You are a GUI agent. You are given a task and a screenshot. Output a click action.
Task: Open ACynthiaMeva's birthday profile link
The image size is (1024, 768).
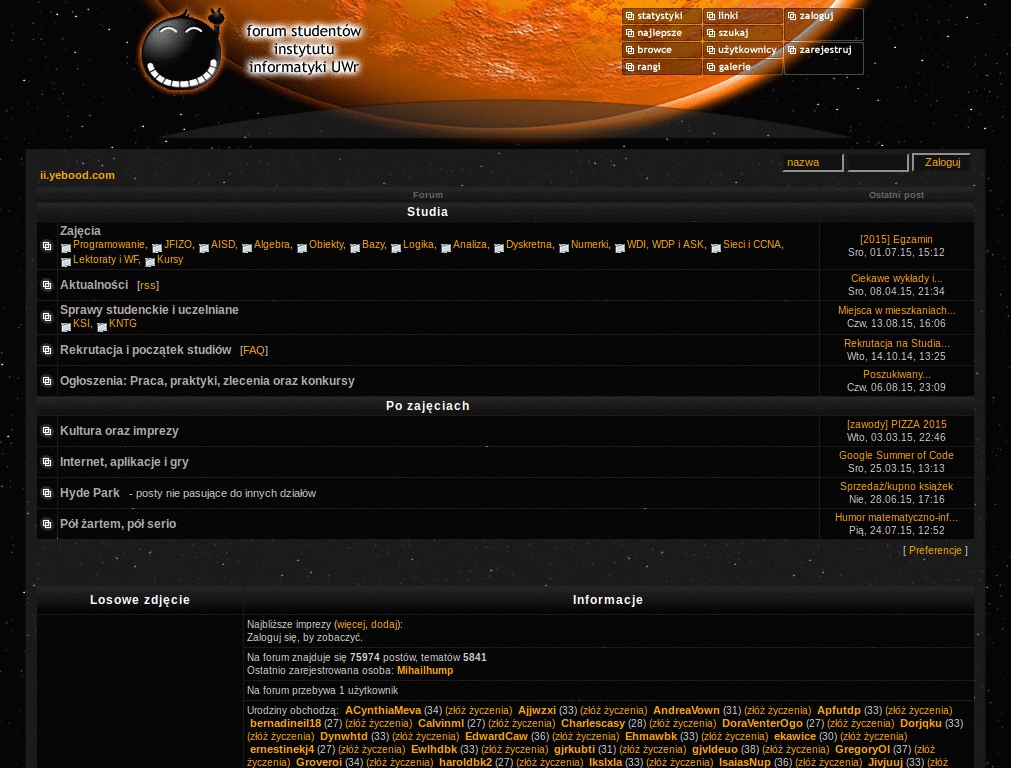click(x=383, y=711)
